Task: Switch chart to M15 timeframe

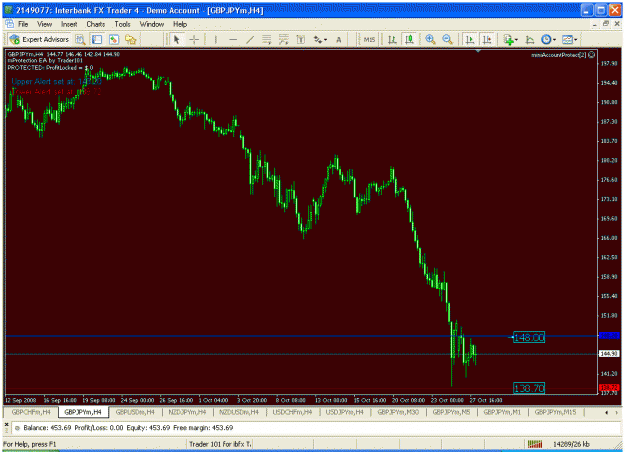Action: pyautogui.click(x=369, y=39)
